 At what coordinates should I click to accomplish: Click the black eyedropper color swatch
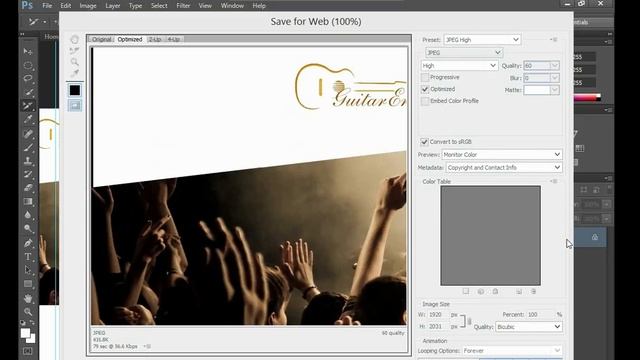pos(75,90)
